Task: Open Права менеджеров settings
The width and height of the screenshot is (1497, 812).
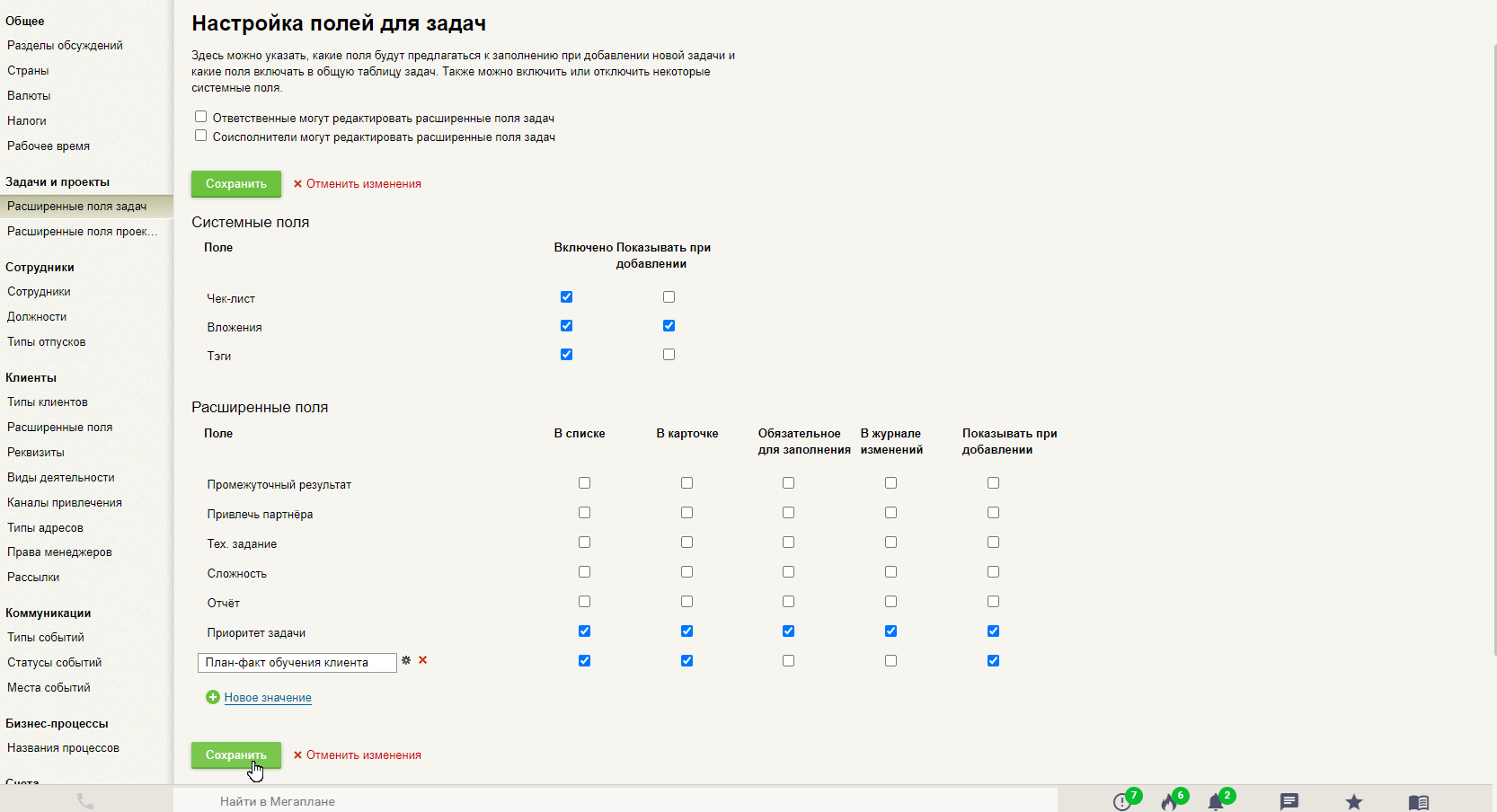Action: click(59, 552)
